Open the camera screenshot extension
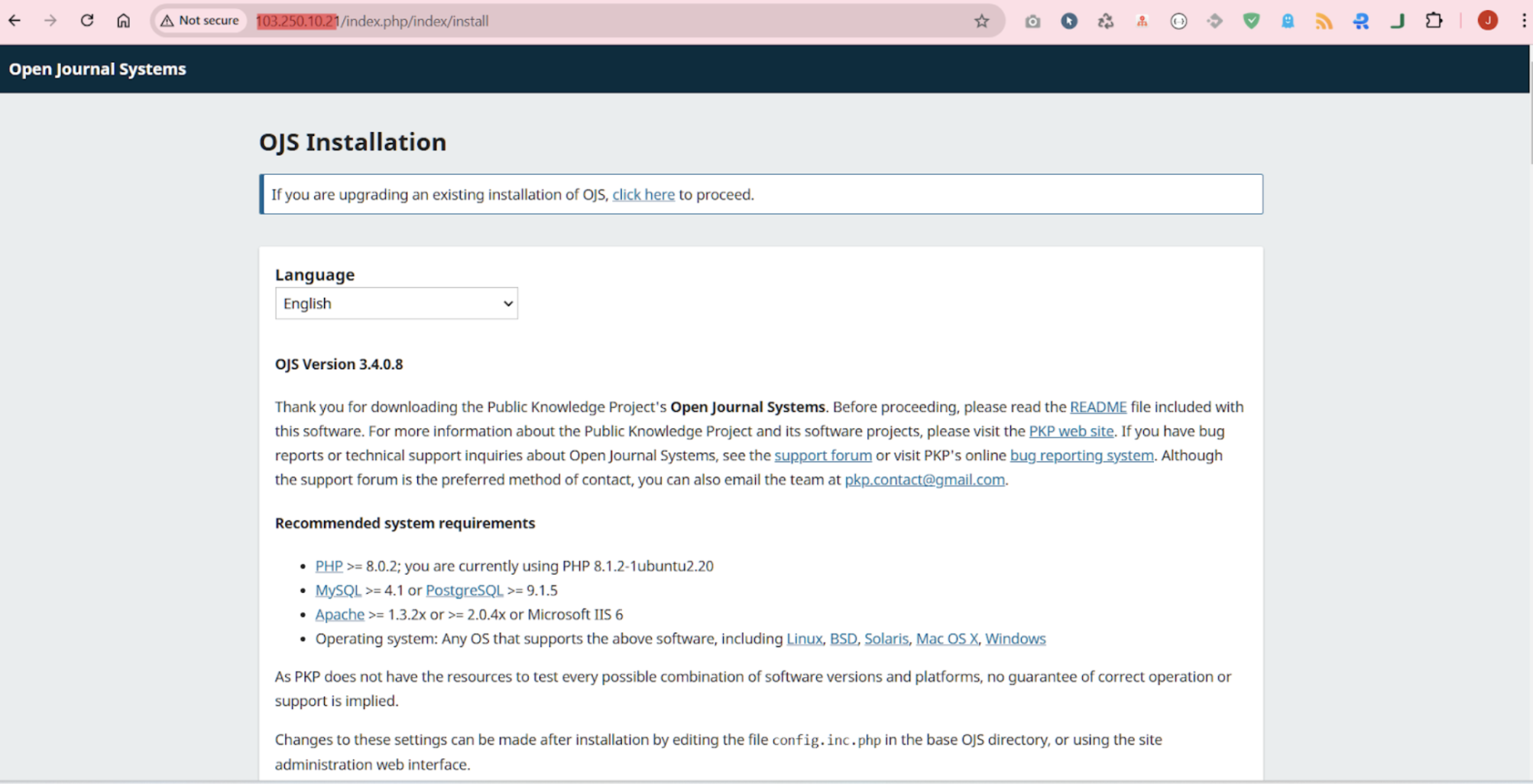 pos(1032,21)
